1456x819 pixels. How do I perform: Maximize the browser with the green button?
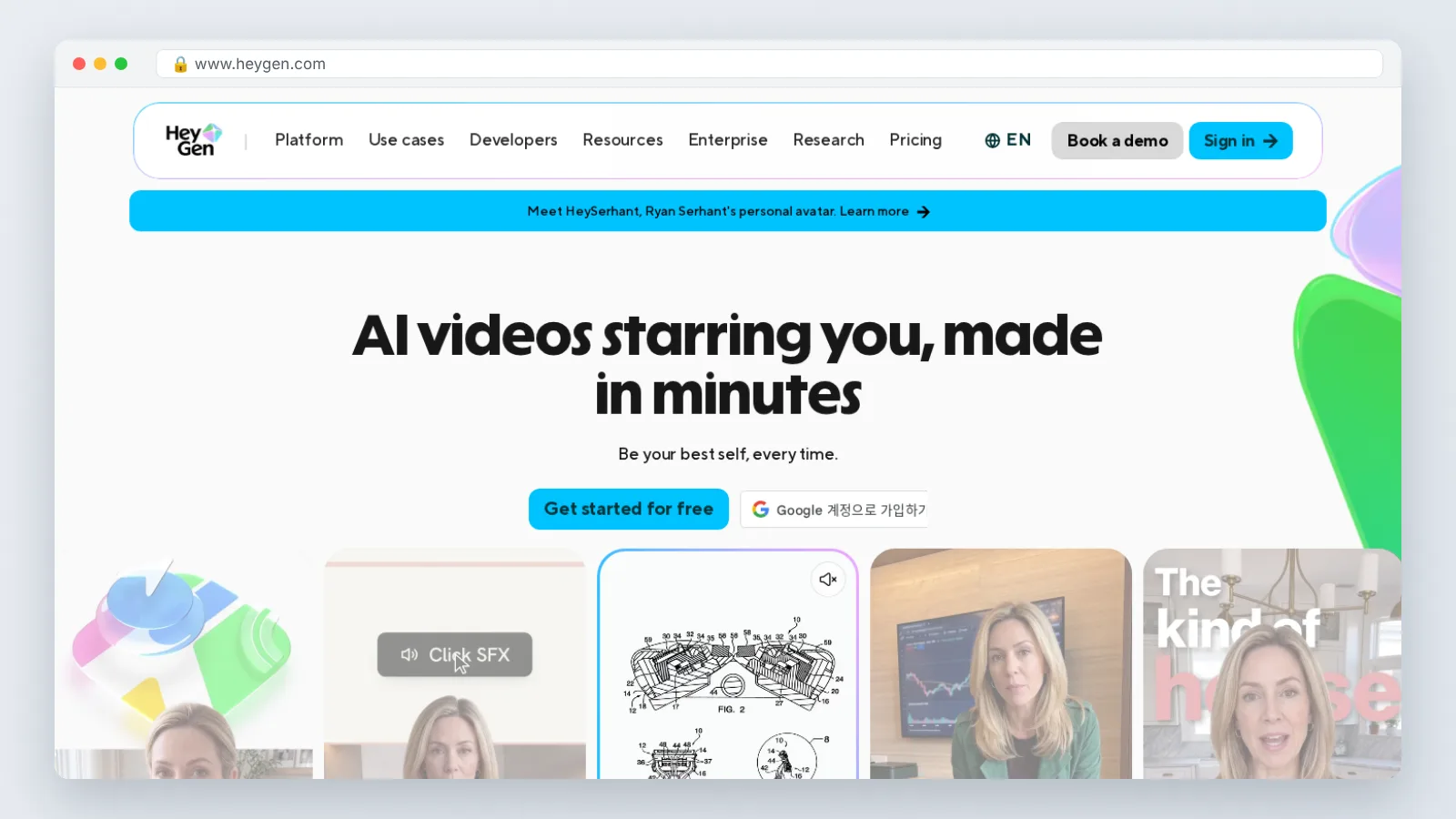pyautogui.click(x=121, y=64)
